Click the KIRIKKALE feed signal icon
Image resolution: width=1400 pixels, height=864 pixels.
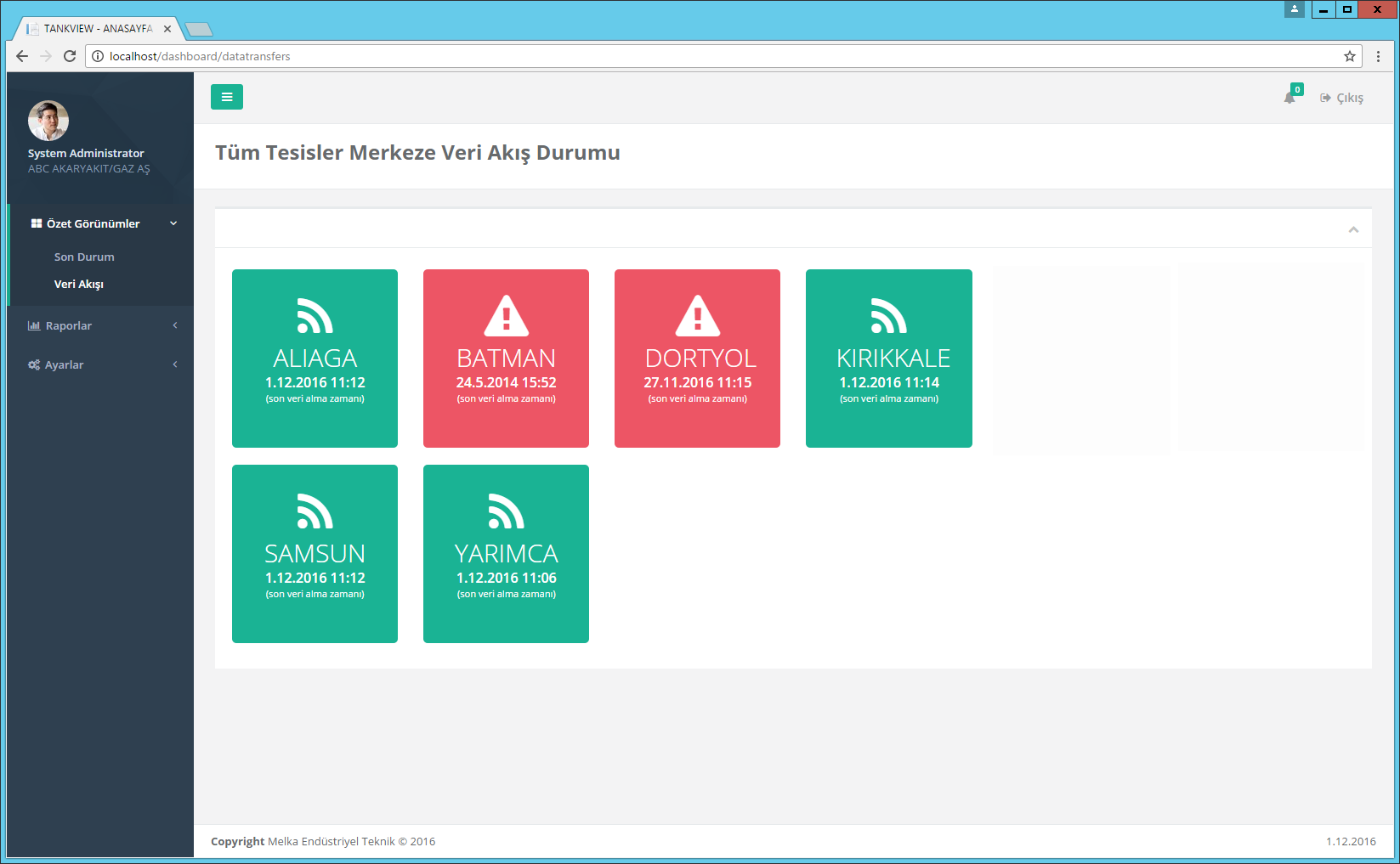tap(888, 316)
